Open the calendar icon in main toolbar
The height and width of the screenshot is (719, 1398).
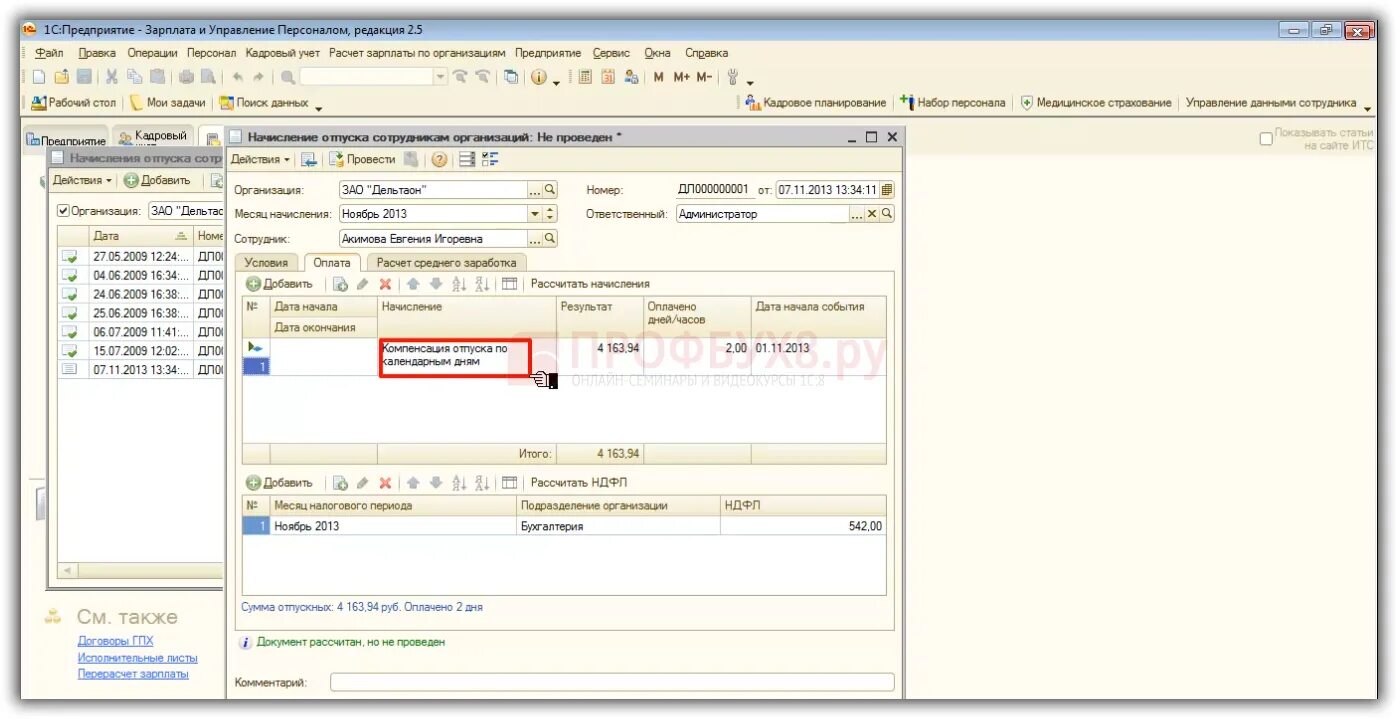coord(608,77)
